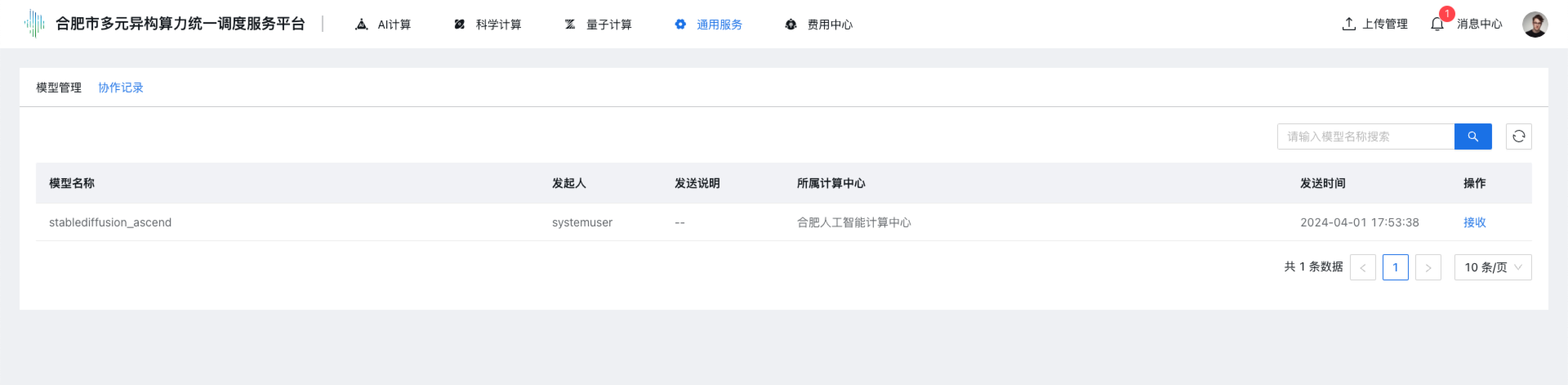Refresh the table with the reload icon
Screen dimensions: 1568x385
(x=1518, y=137)
